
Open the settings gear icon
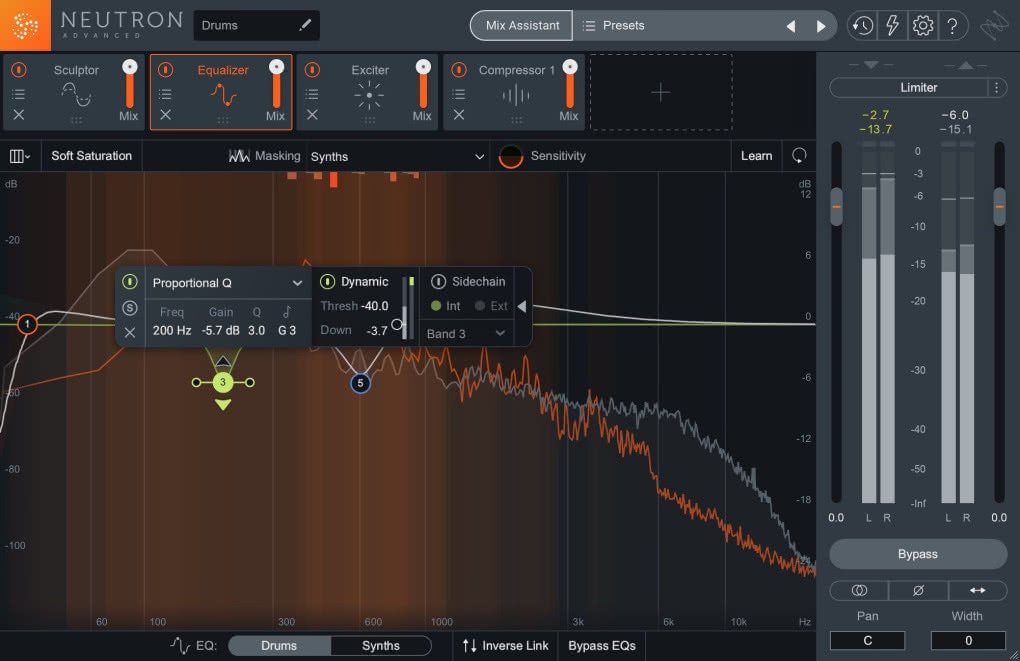(x=922, y=26)
